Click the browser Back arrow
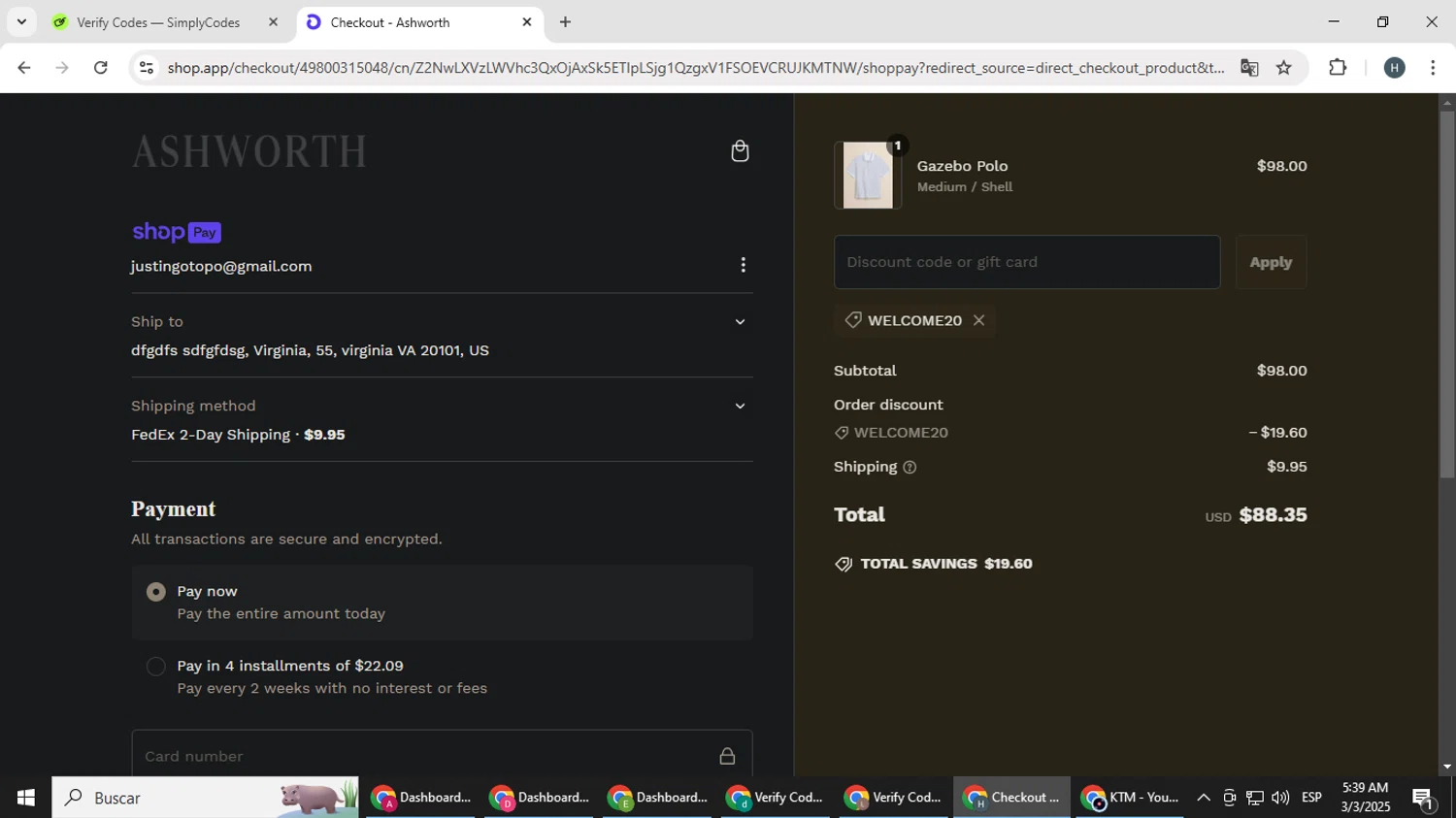This screenshot has width=1456, height=818. pyautogui.click(x=24, y=68)
